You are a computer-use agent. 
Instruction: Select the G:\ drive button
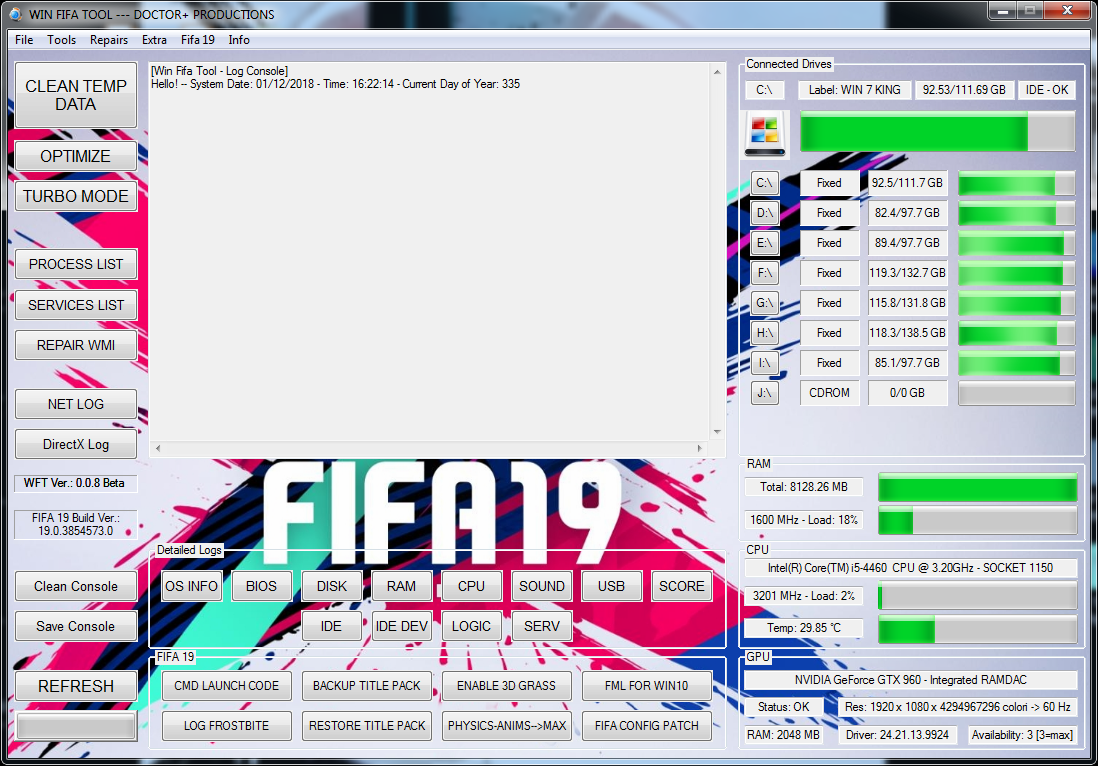[764, 303]
